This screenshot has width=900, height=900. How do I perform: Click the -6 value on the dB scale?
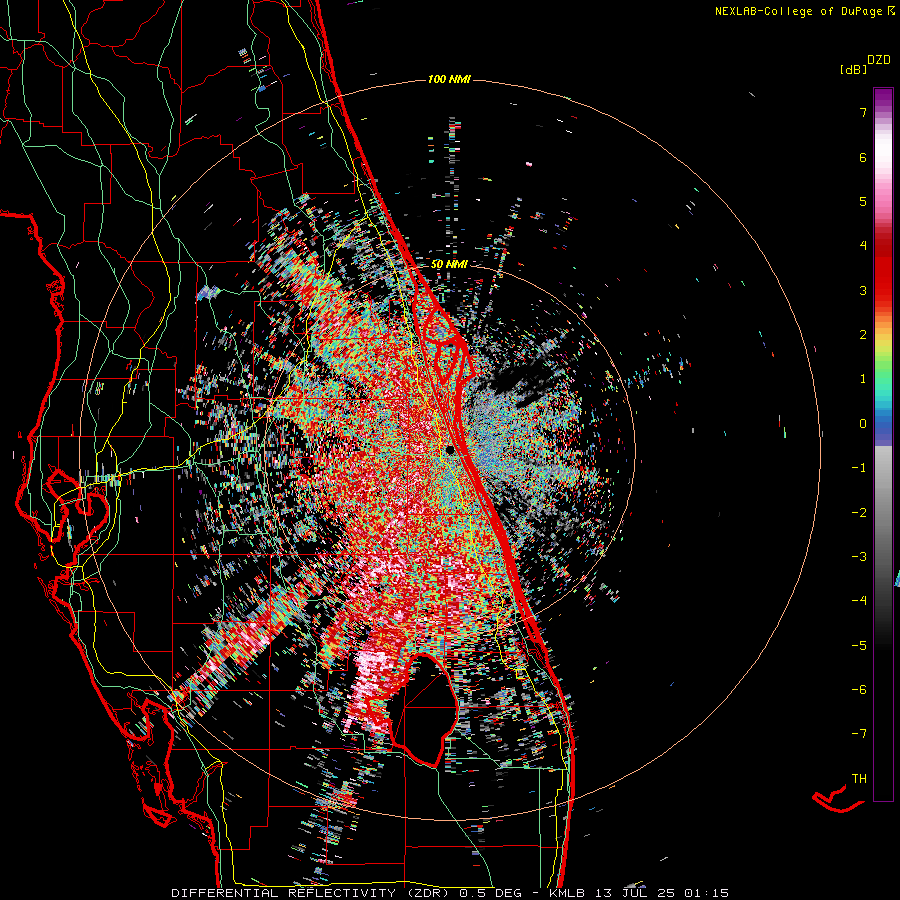click(x=859, y=690)
